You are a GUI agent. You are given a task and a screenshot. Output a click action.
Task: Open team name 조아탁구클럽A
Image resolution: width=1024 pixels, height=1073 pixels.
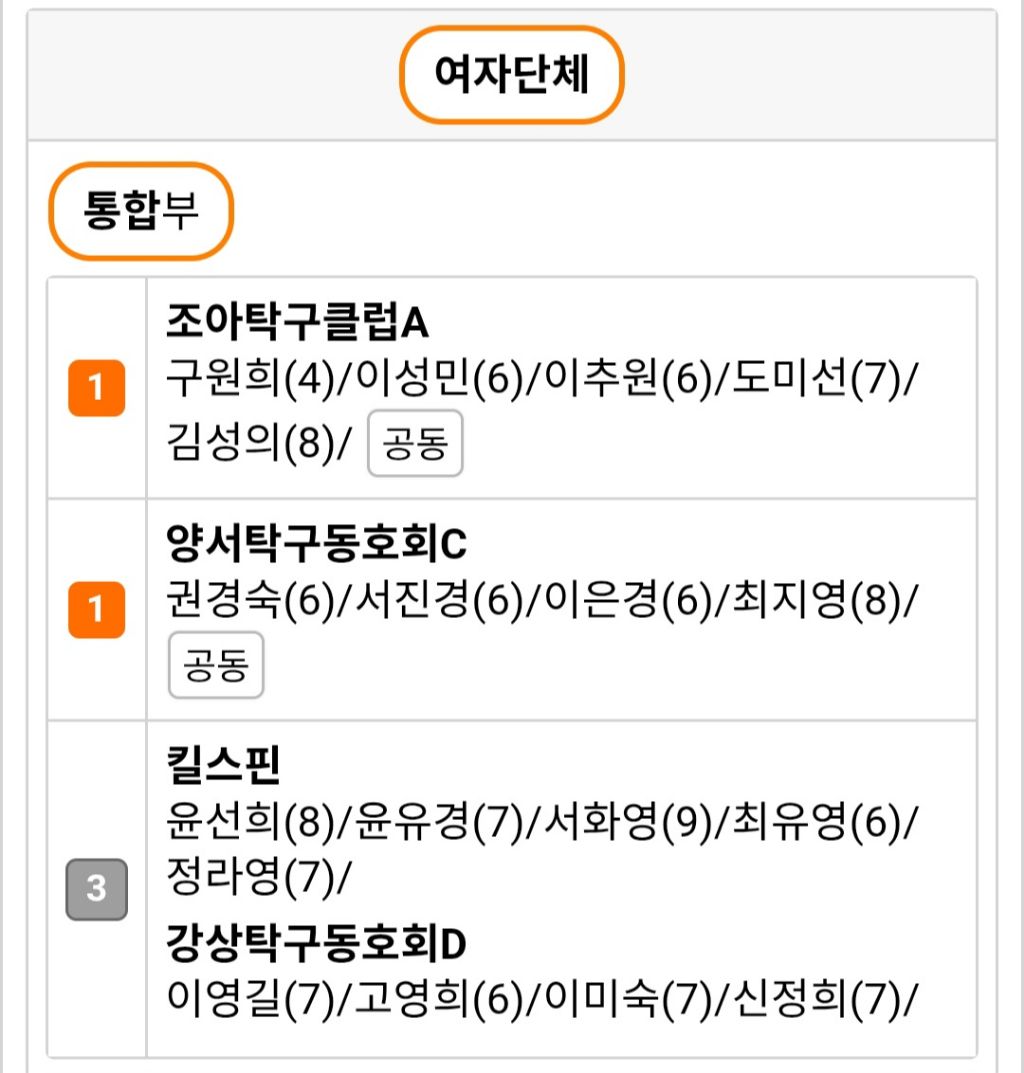297,322
